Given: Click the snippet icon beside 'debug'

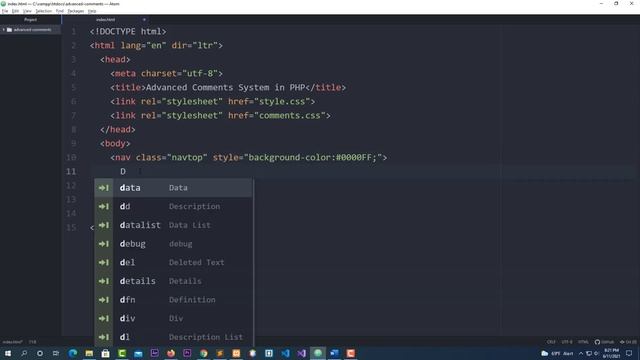Looking at the screenshot, I should pyautogui.click(x=104, y=244).
